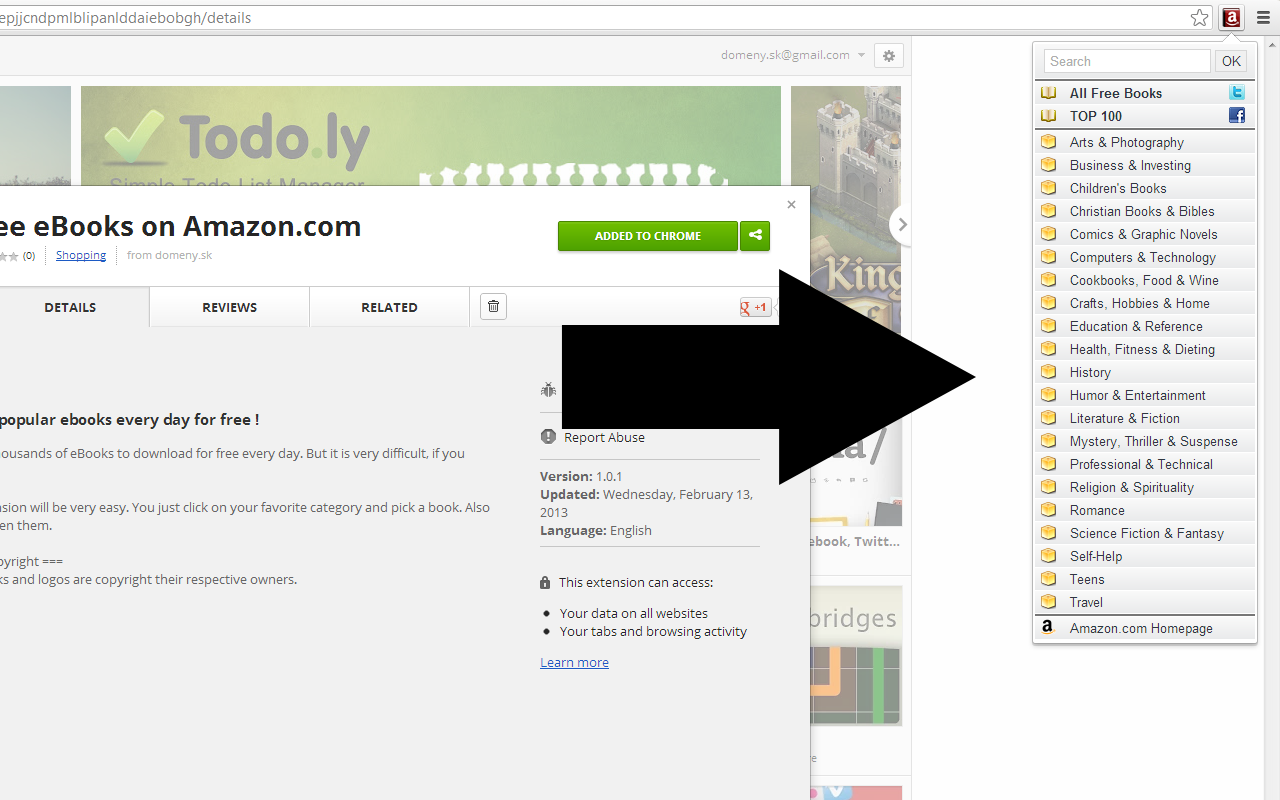Click the bridges game thumbnail
1280x800 pixels.
(855, 655)
